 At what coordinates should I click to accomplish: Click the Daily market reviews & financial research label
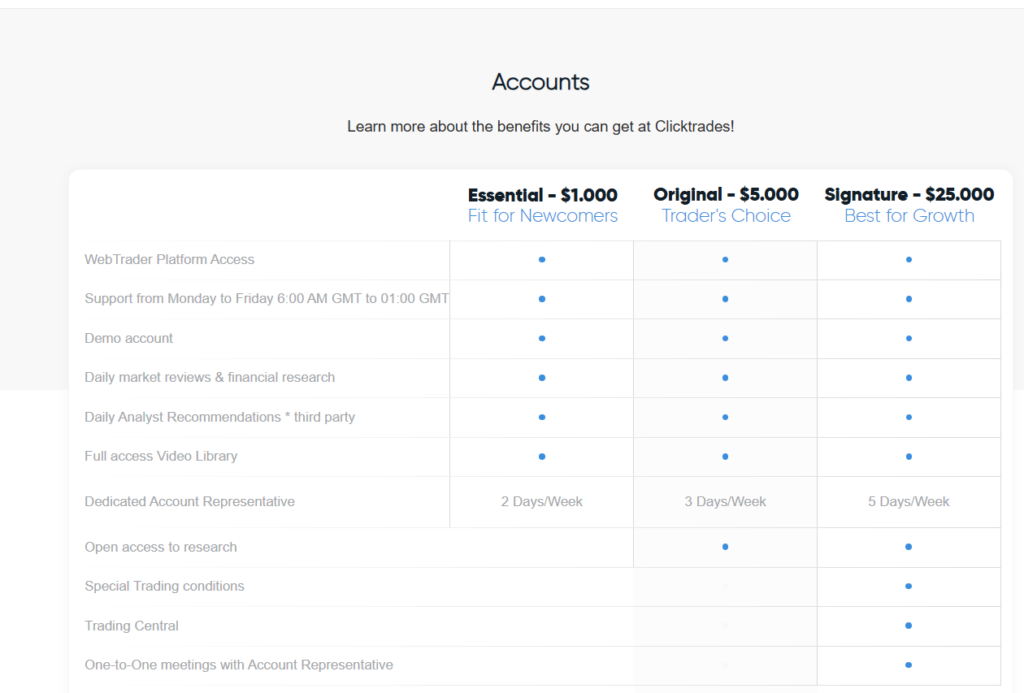click(210, 378)
